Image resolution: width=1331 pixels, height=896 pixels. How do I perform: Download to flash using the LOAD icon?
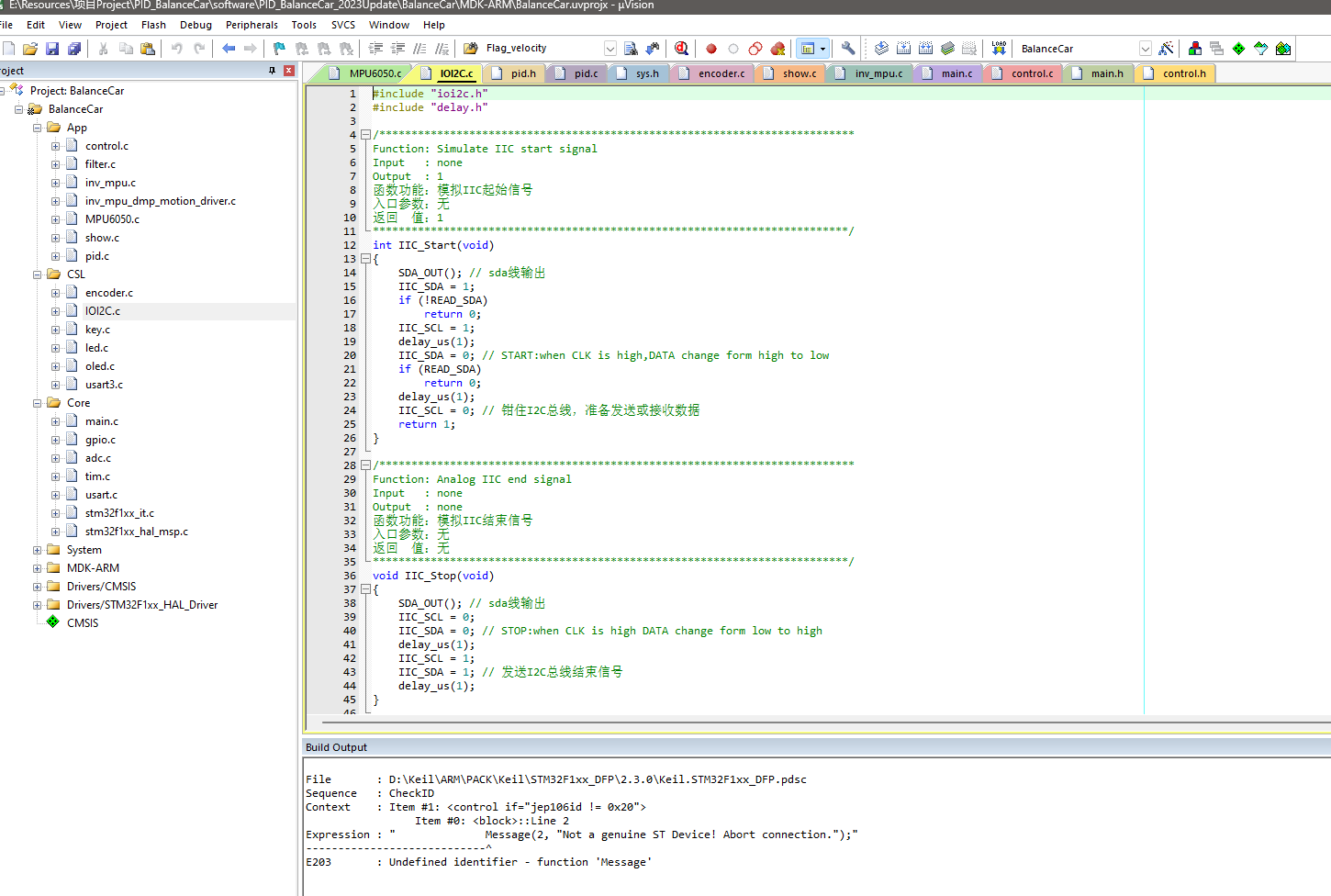click(999, 49)
